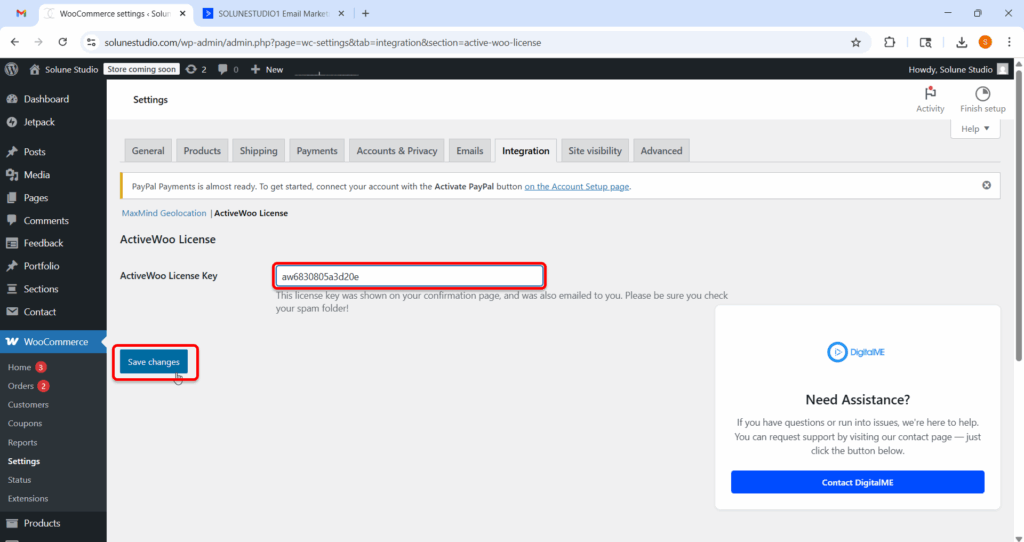Viewport: 1024px width, 542px height.
Task: Switch to the Advanced settings tab
Action: pos(662,150)
